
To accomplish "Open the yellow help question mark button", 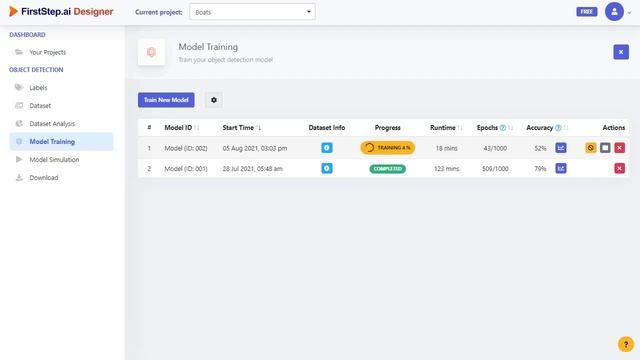I will (x=626, y=344).
